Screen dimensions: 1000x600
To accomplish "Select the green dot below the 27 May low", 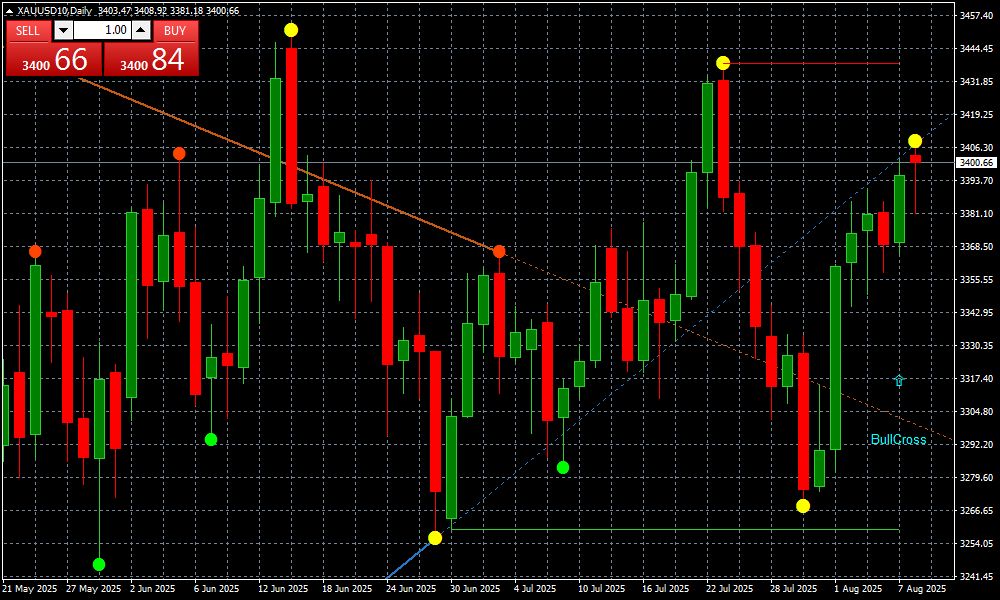I will [x=99, y=564].
